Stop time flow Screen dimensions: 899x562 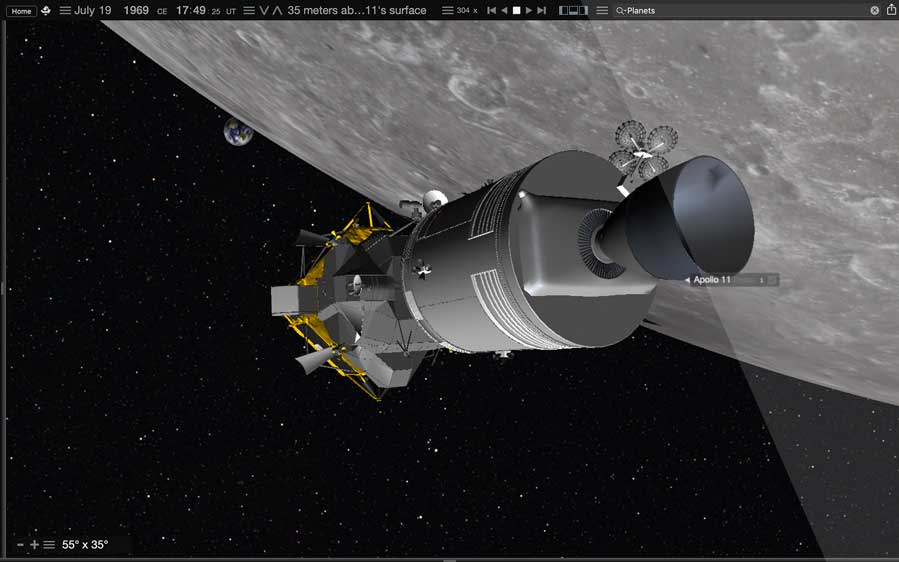click(x=516, y=10)
